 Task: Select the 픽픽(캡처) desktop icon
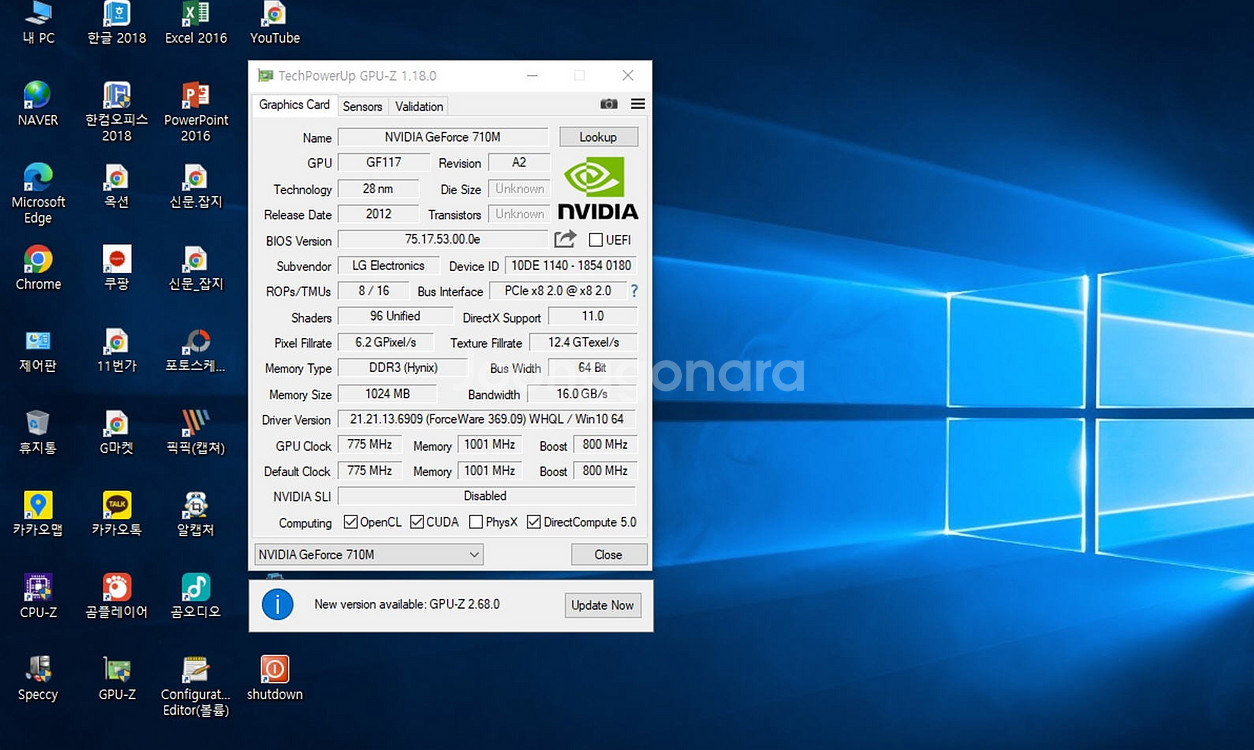tap(196, 432)
